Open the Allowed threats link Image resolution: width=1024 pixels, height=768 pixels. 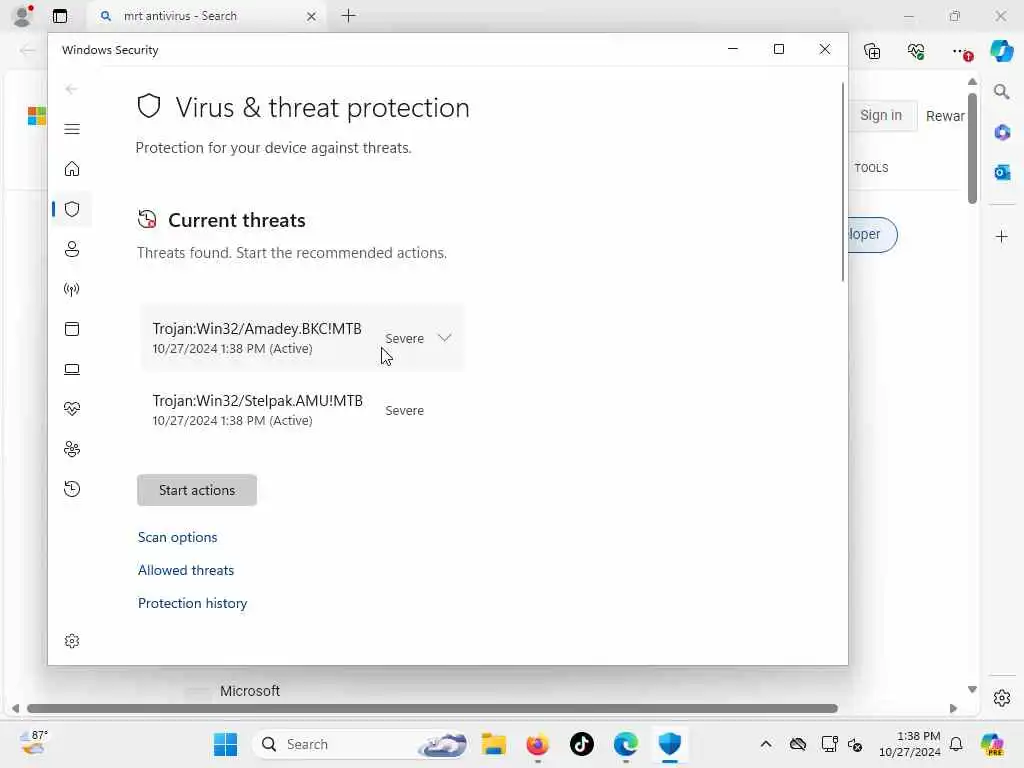point(185,570)
